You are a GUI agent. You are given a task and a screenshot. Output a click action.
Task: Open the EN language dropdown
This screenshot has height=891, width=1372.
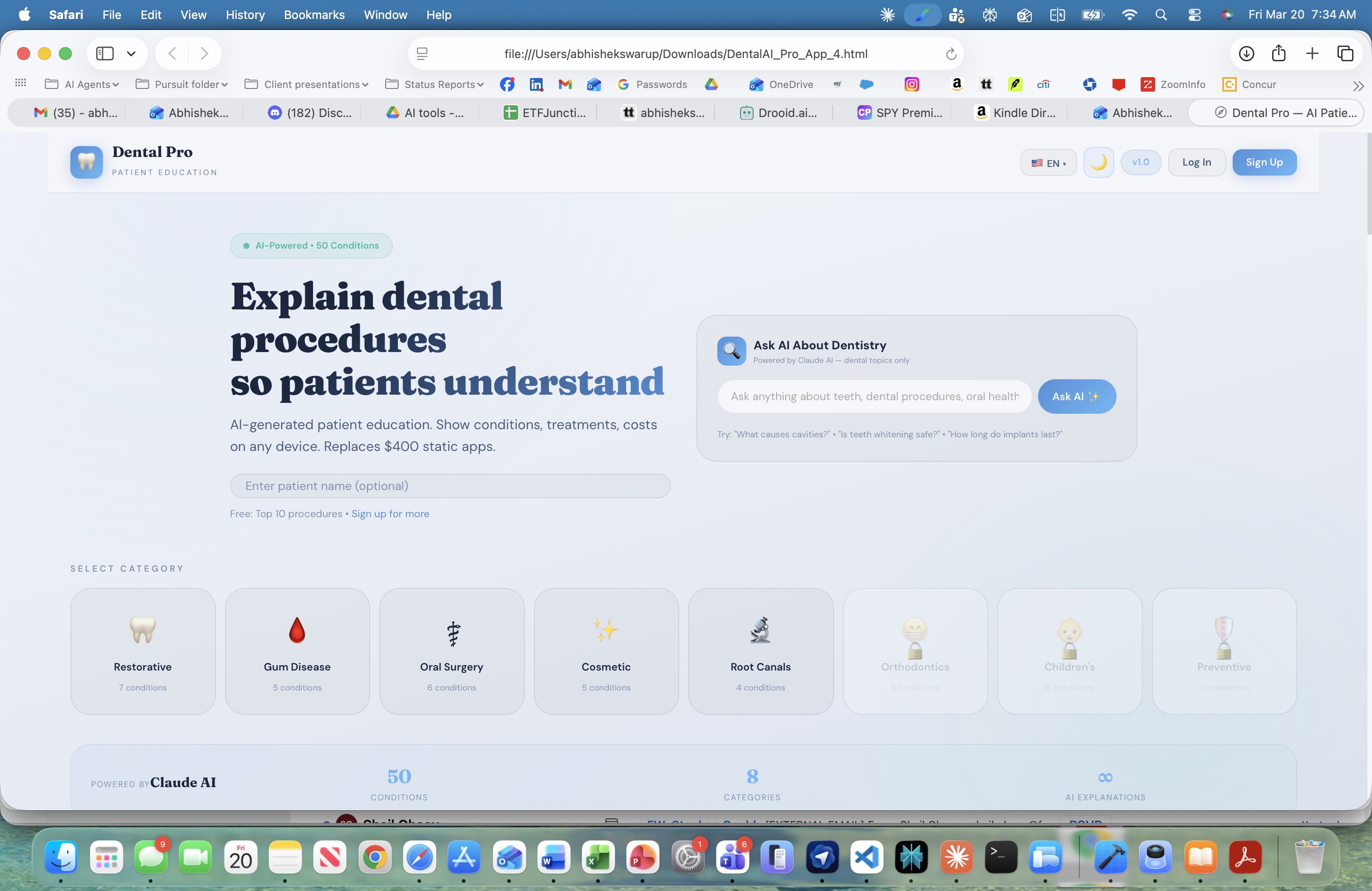click(1048, 162)
